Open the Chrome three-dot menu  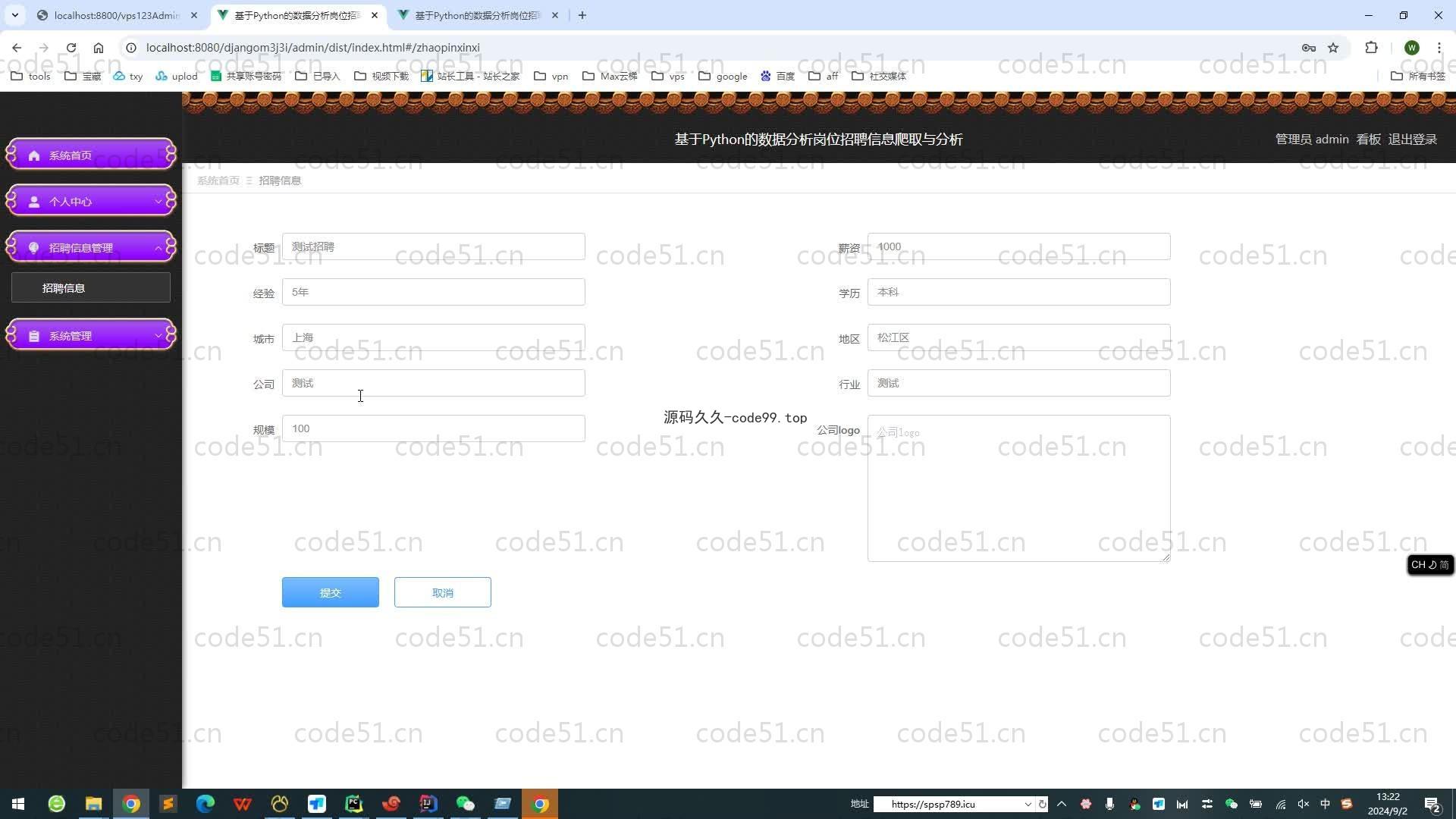click(1439, 48)
